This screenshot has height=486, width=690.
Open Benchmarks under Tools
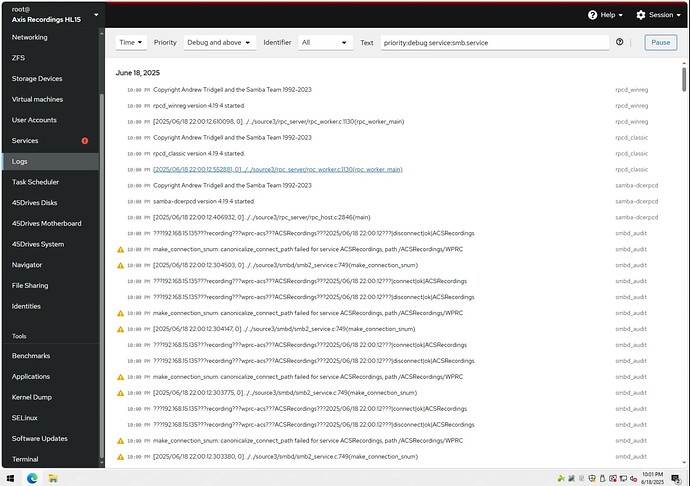click(x=50, y=356)
